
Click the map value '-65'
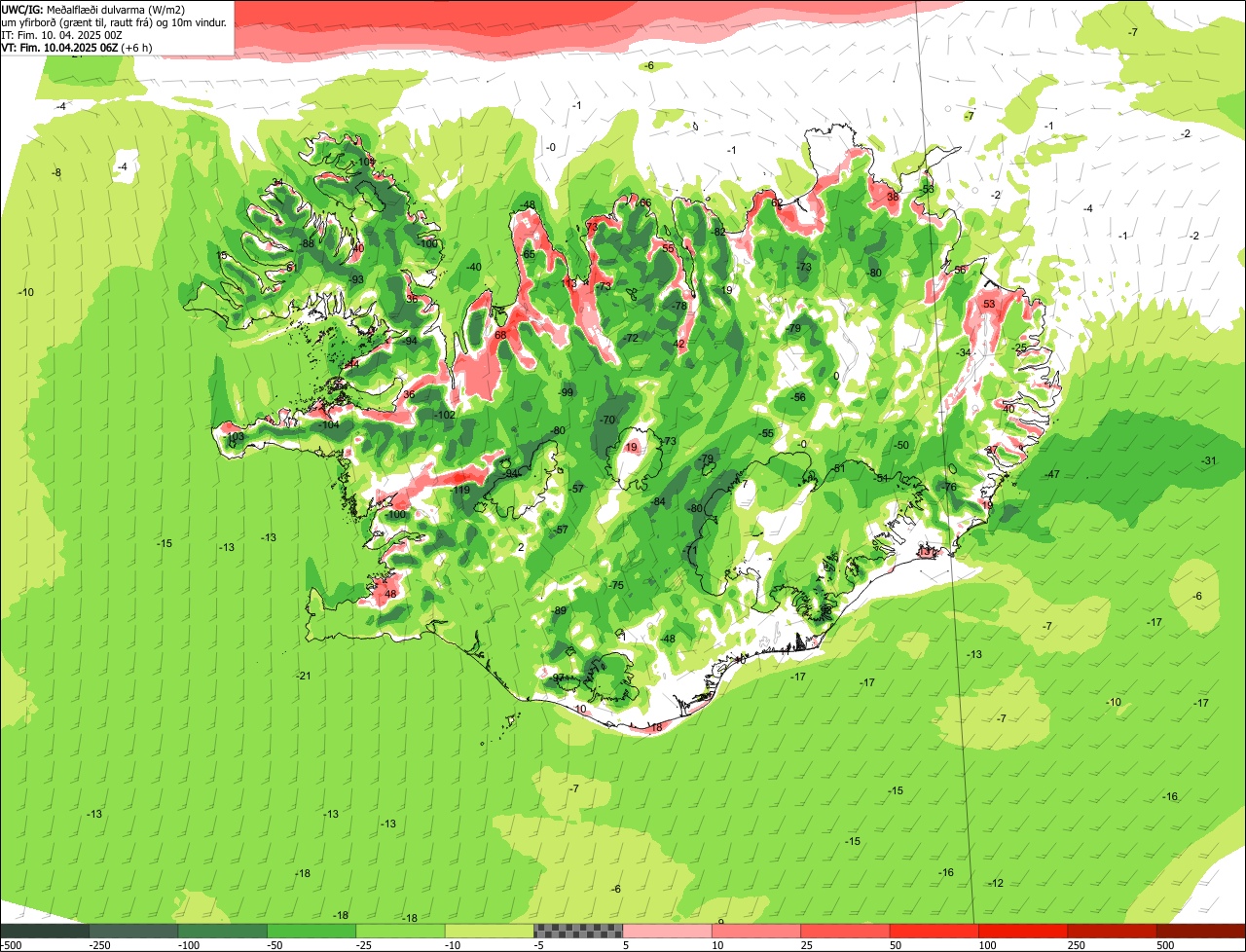529,254
